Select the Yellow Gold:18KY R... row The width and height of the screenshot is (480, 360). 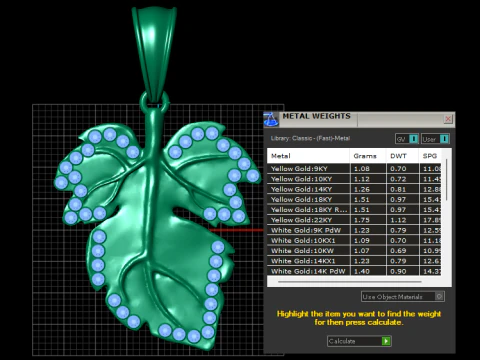click(x=354, y=210)
